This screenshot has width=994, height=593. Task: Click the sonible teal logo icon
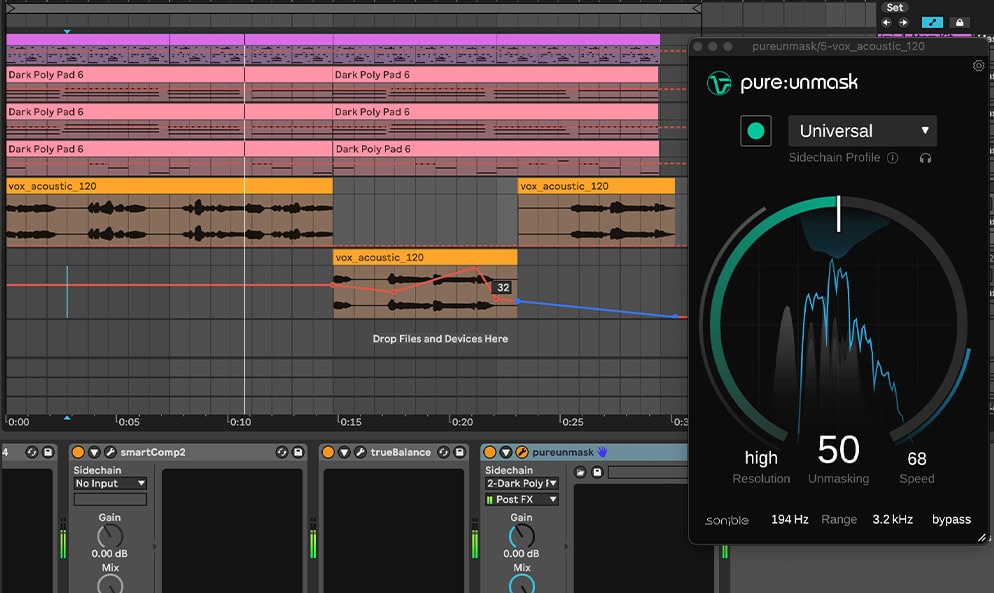(719, 83)
